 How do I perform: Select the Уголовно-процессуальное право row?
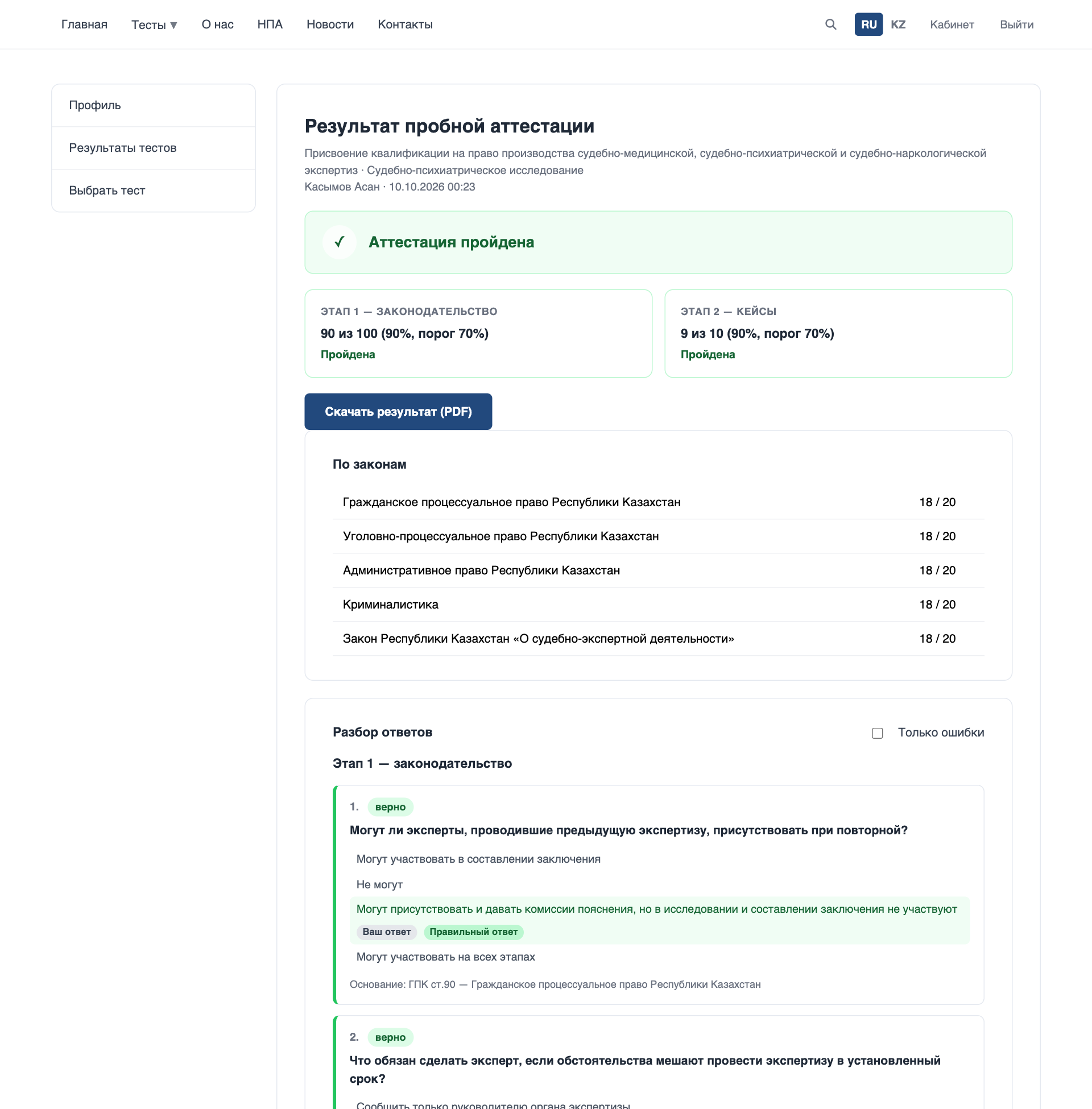point(659,537)
